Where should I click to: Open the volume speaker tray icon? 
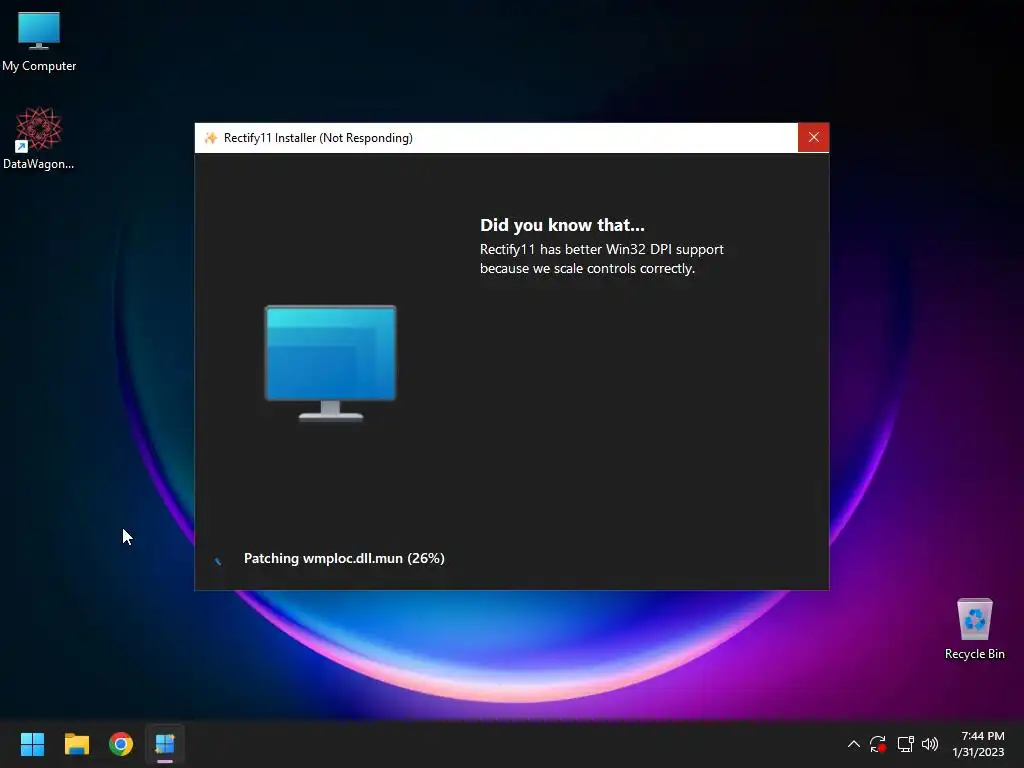tap(930, 744)
